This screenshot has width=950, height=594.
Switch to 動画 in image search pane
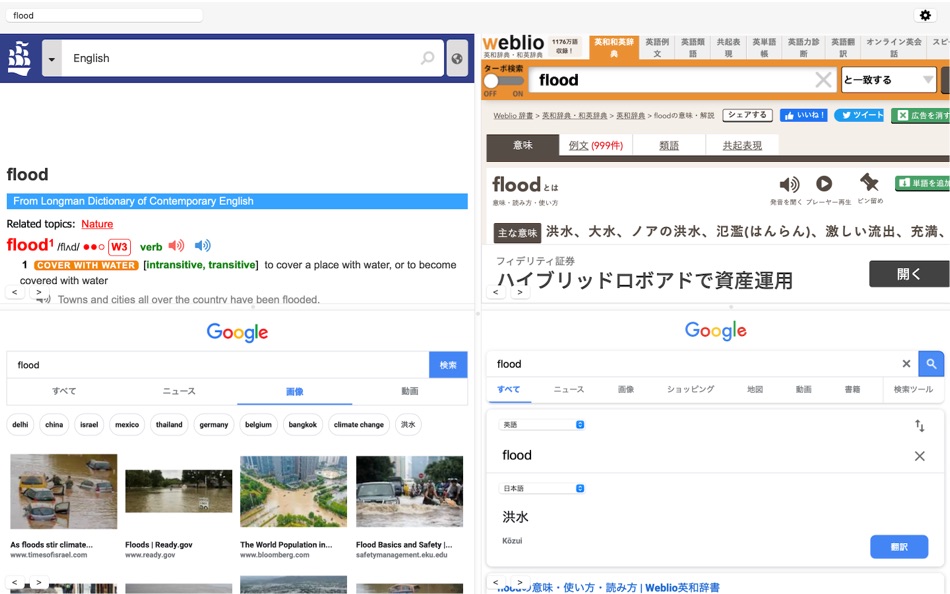click(410, 391)
